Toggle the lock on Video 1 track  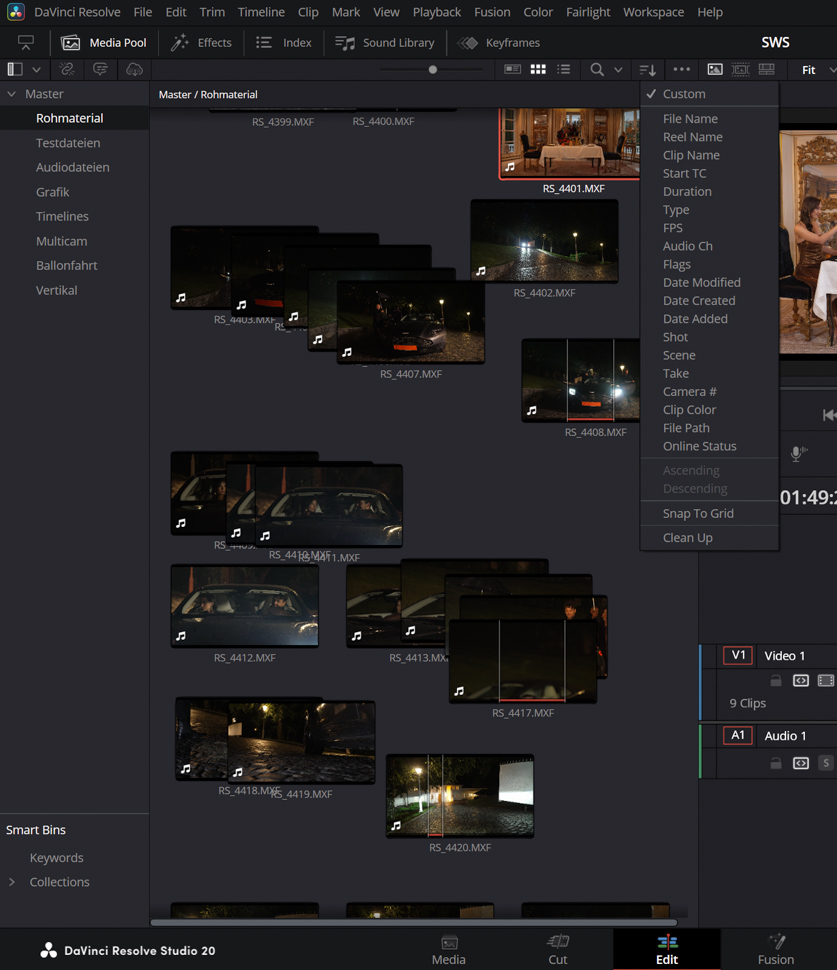click(775, 681)
